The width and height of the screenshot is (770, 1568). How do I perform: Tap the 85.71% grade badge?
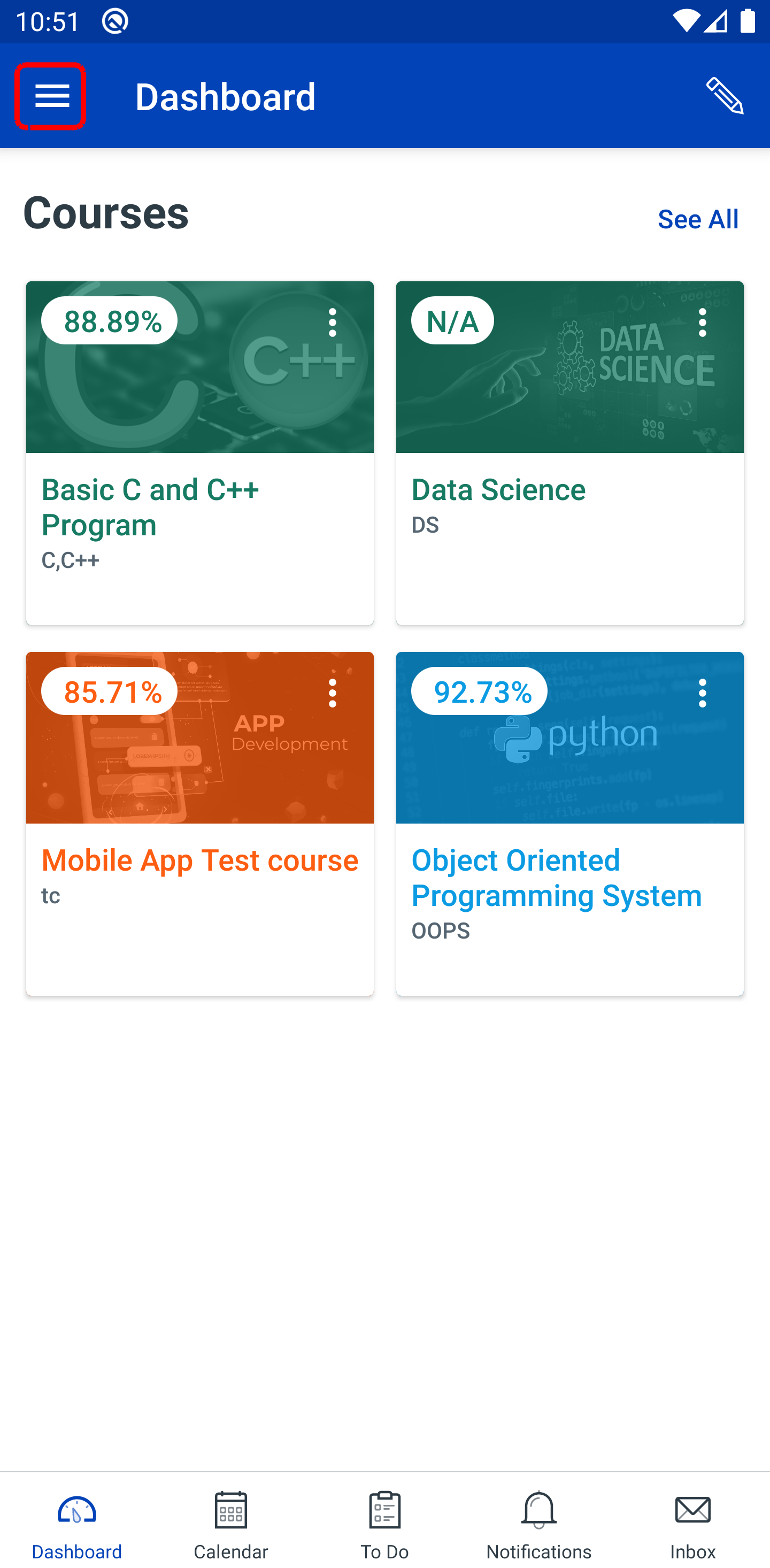coord(110,691)
